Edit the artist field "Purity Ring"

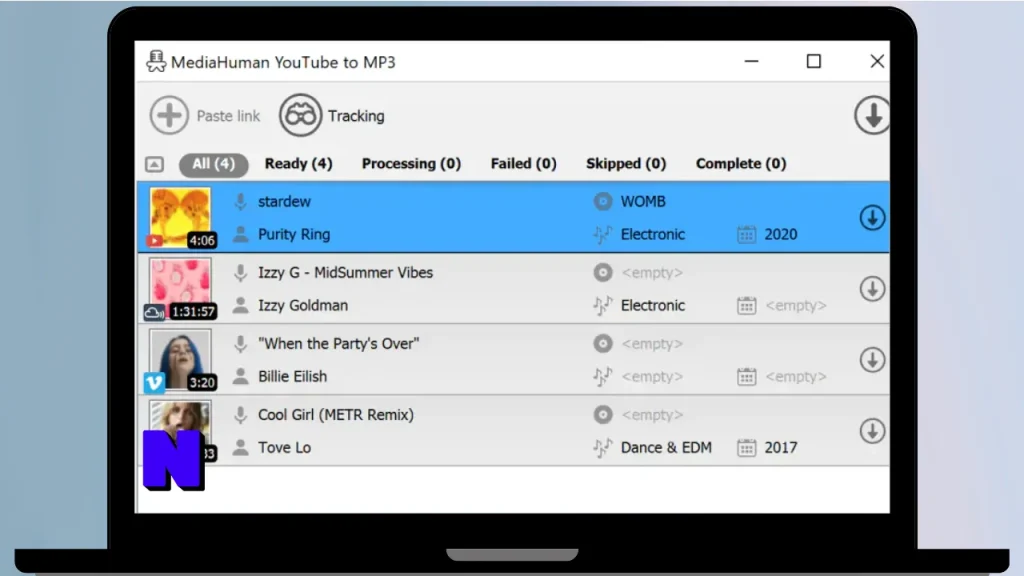point(294,234)
